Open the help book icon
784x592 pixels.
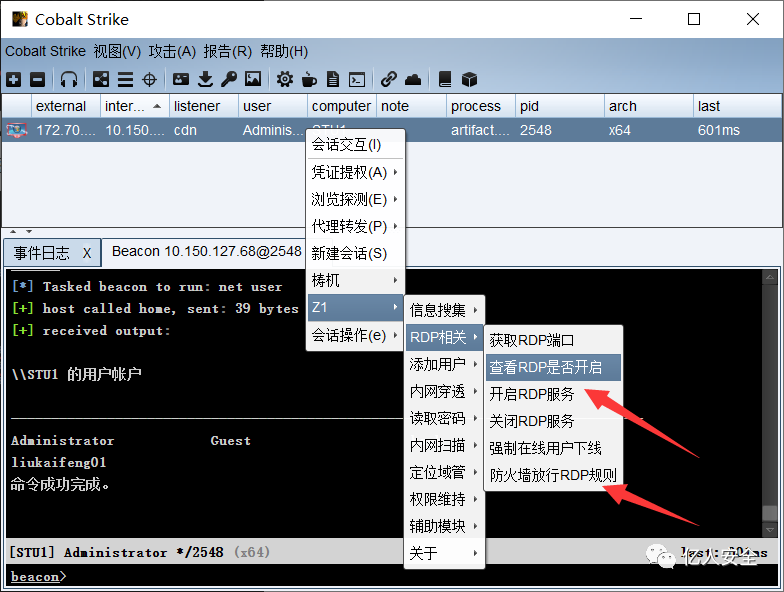[x=444, y=79]
